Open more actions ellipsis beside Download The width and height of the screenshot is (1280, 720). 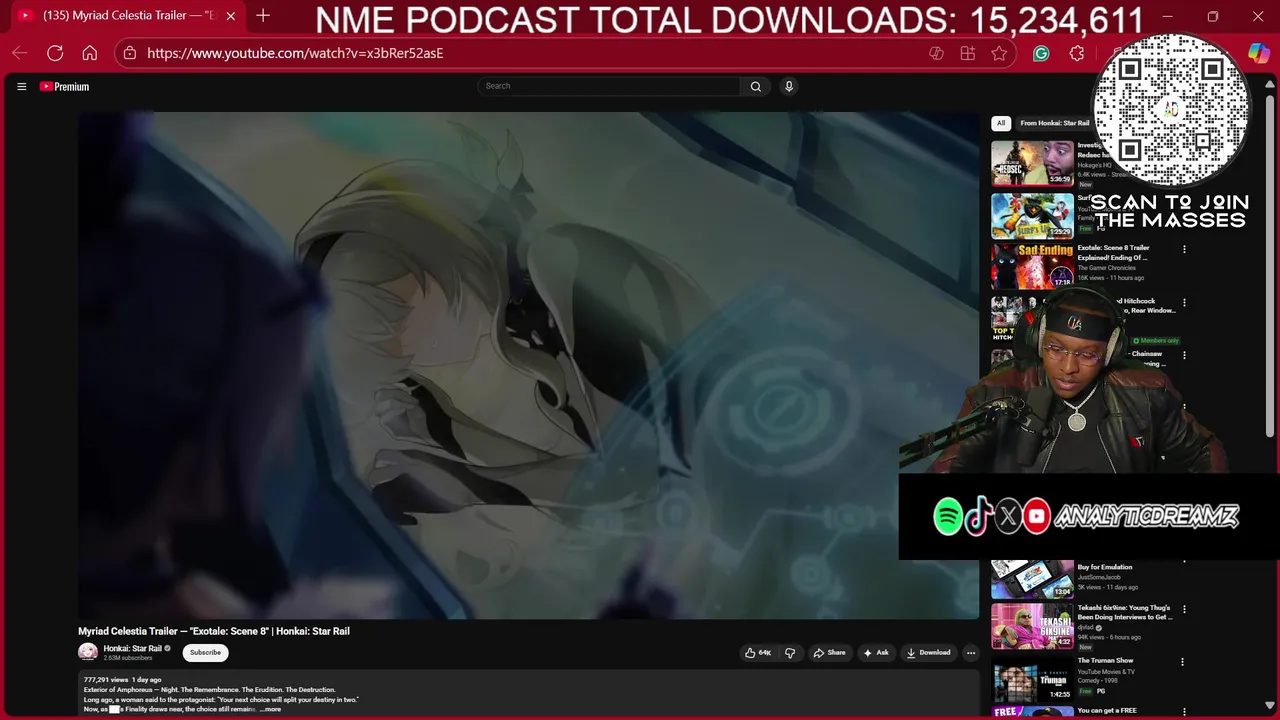(x=970, y=653)
